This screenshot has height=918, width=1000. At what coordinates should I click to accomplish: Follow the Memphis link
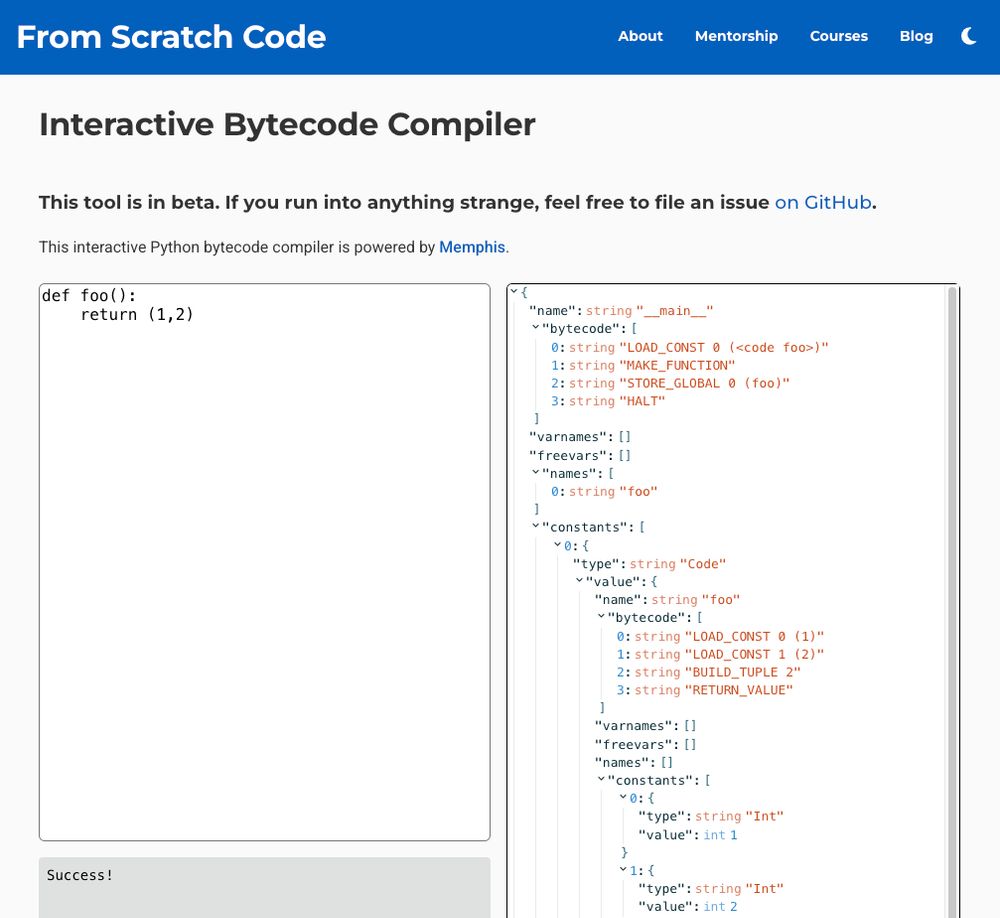point(471,247)
